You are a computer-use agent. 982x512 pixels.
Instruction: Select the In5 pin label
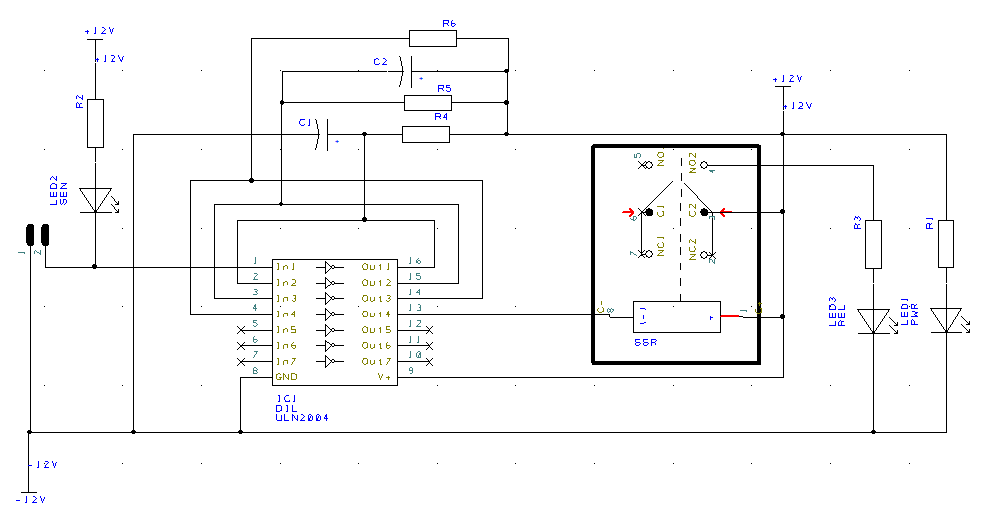tap(286, 330)
